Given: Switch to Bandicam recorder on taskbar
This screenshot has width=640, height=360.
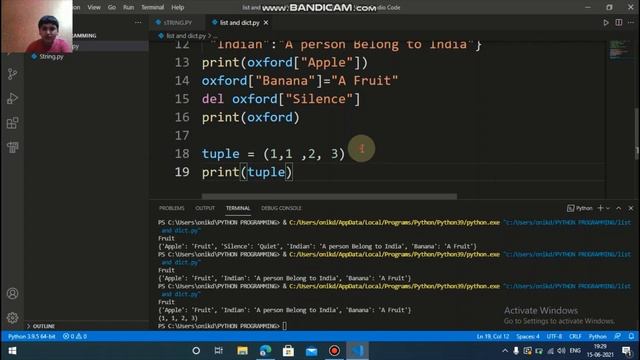Looking at the screenshot, I should coord(334,351).
